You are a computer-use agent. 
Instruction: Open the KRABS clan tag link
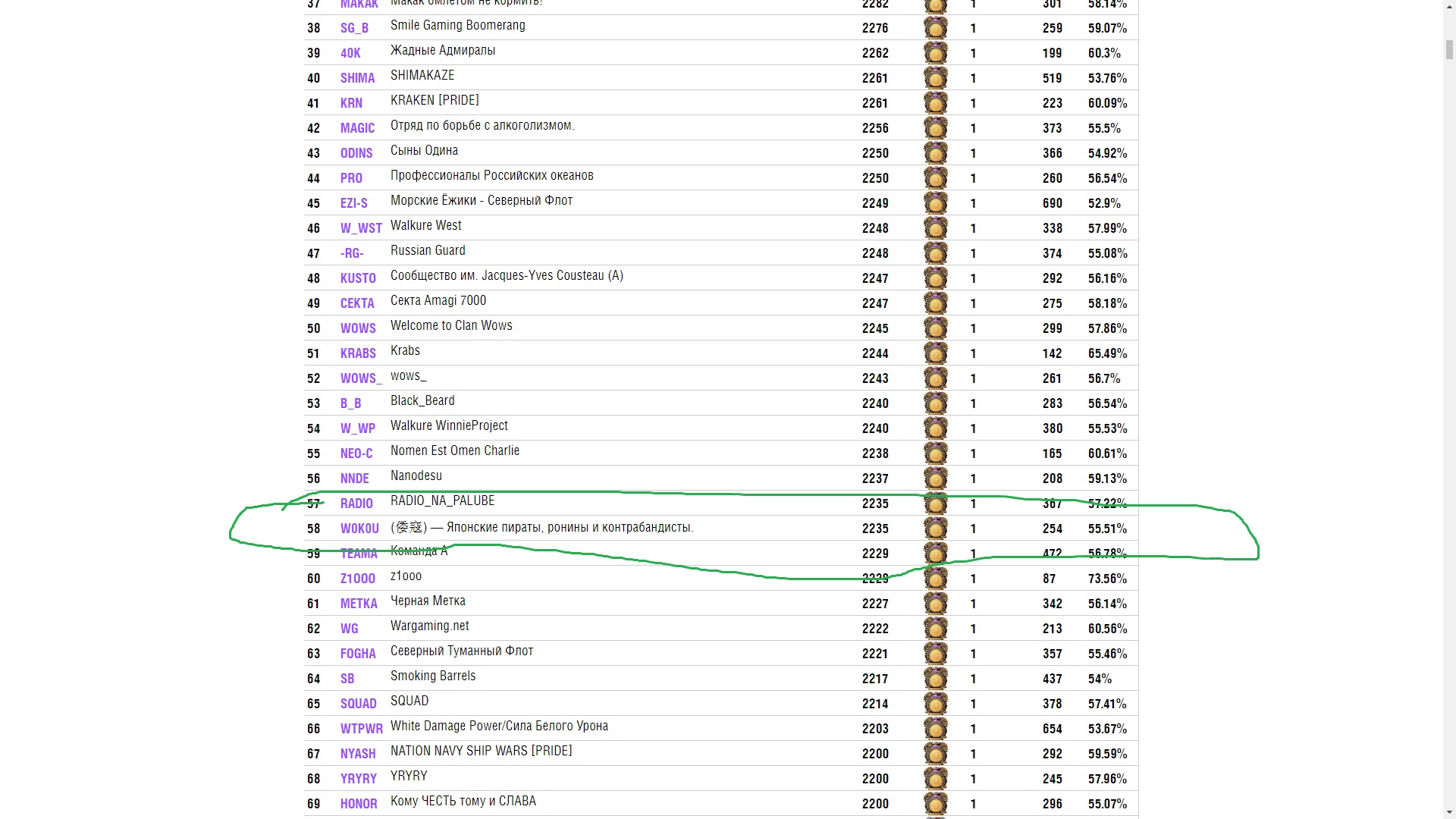tap(358, 353)
